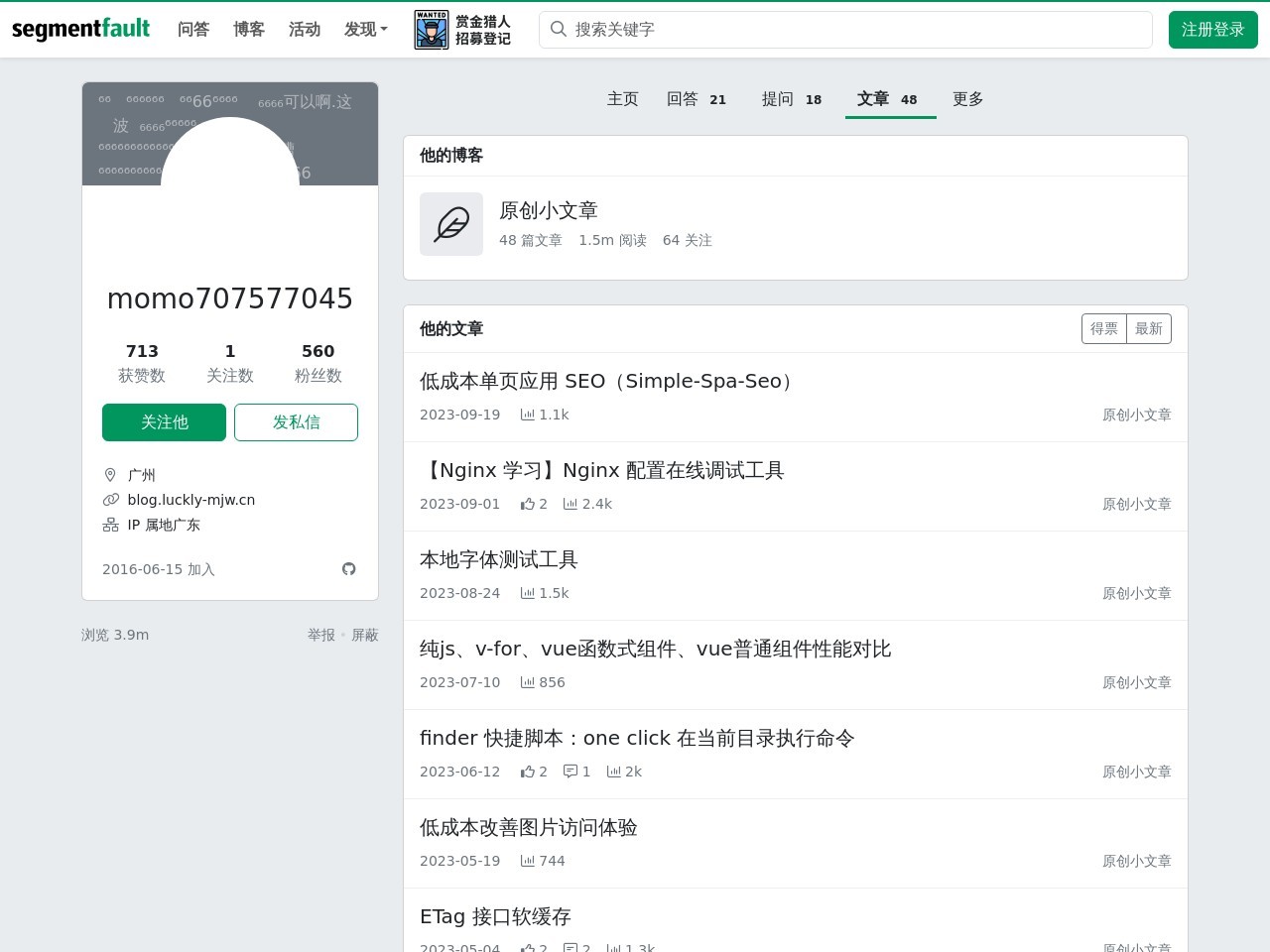Image resolution: width=1270 pixels, height=952 pixels.
Task: Click the 注册登录 button
Action: click(1212, 30)
